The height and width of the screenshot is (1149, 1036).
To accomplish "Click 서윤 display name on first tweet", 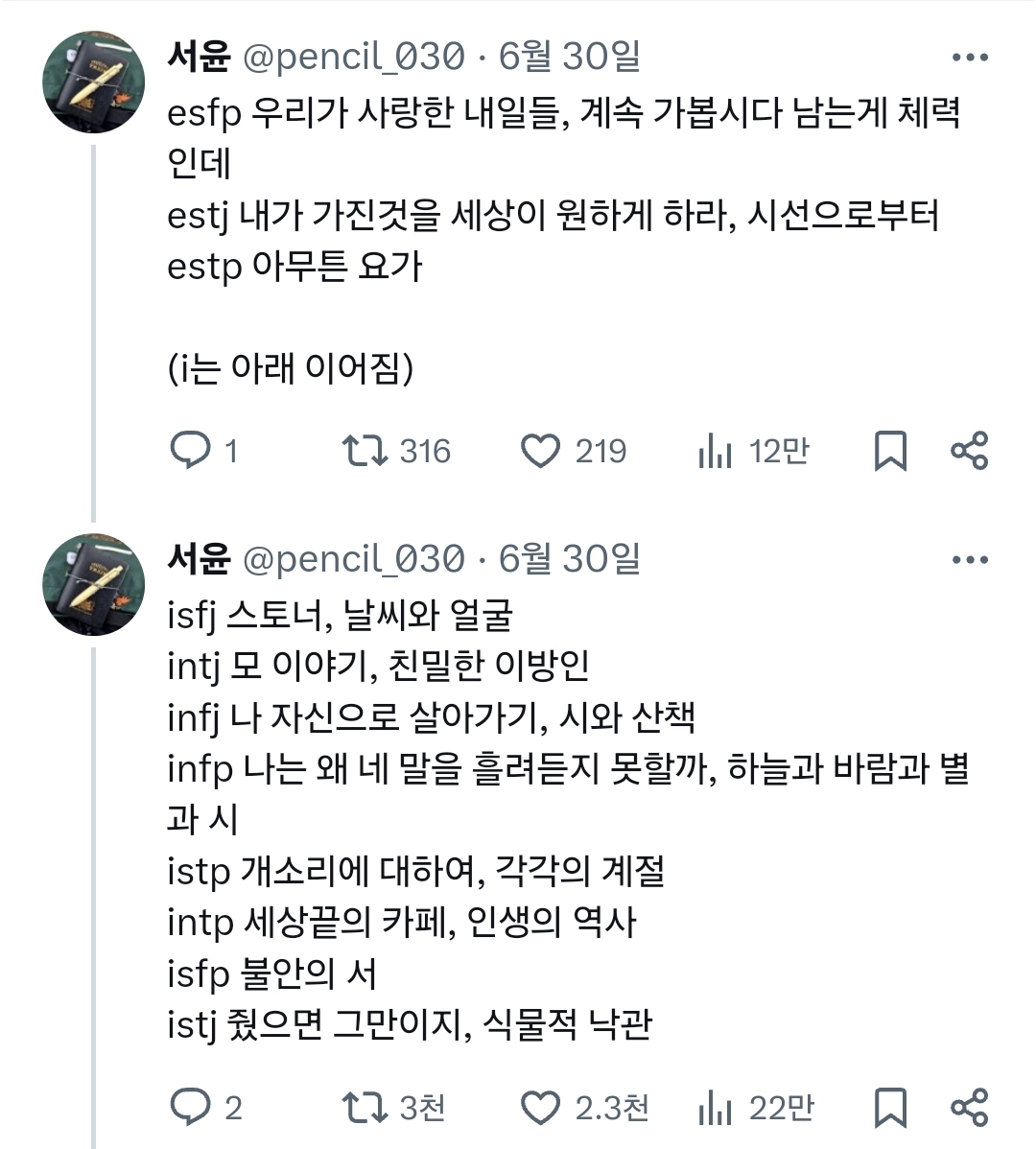I will [199, 58].
